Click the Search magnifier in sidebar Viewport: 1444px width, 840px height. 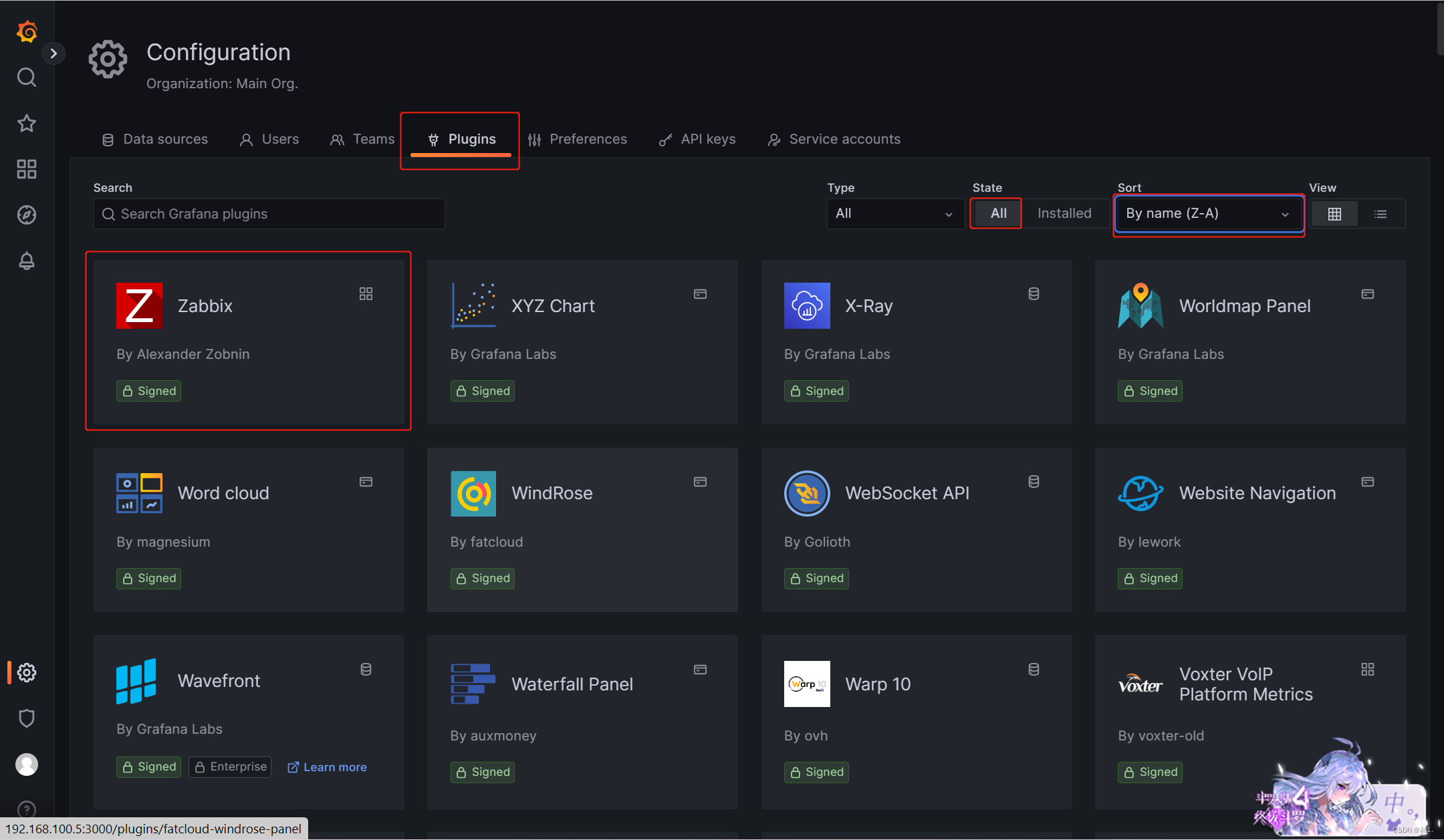(x=26, y=77)
